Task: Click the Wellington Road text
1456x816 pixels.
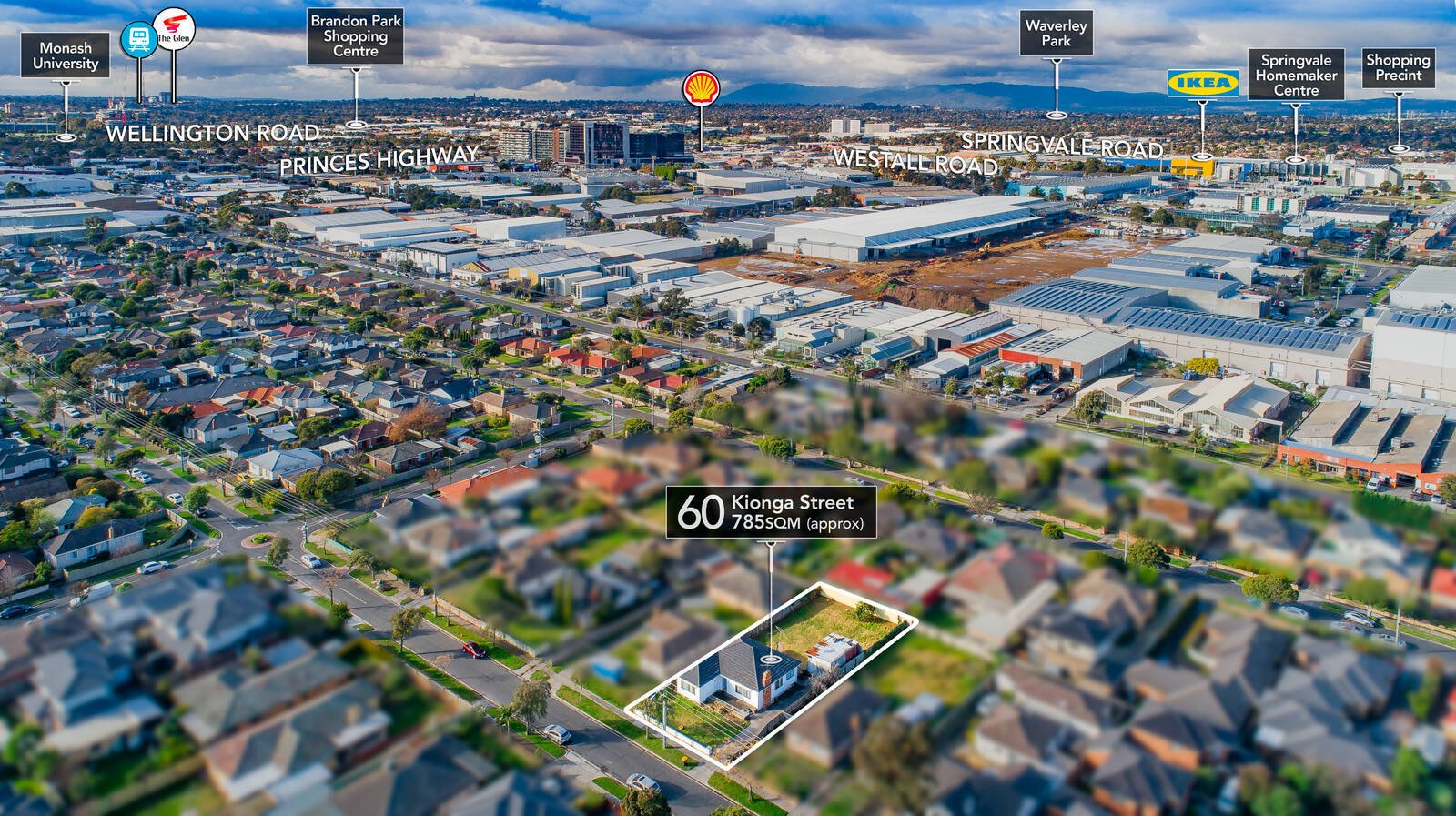Action: (212, 133)
